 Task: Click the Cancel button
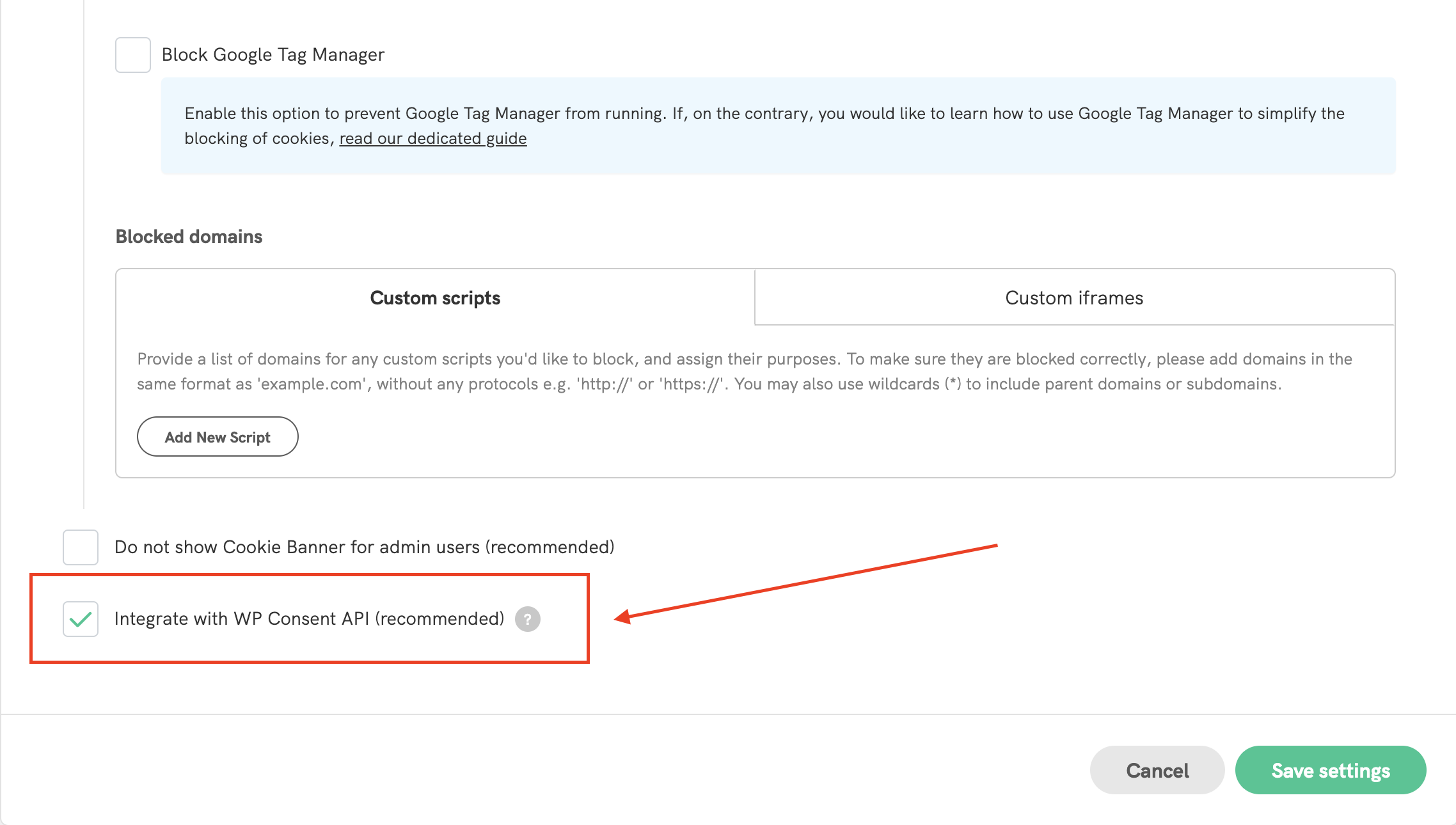click(1157, 770)
